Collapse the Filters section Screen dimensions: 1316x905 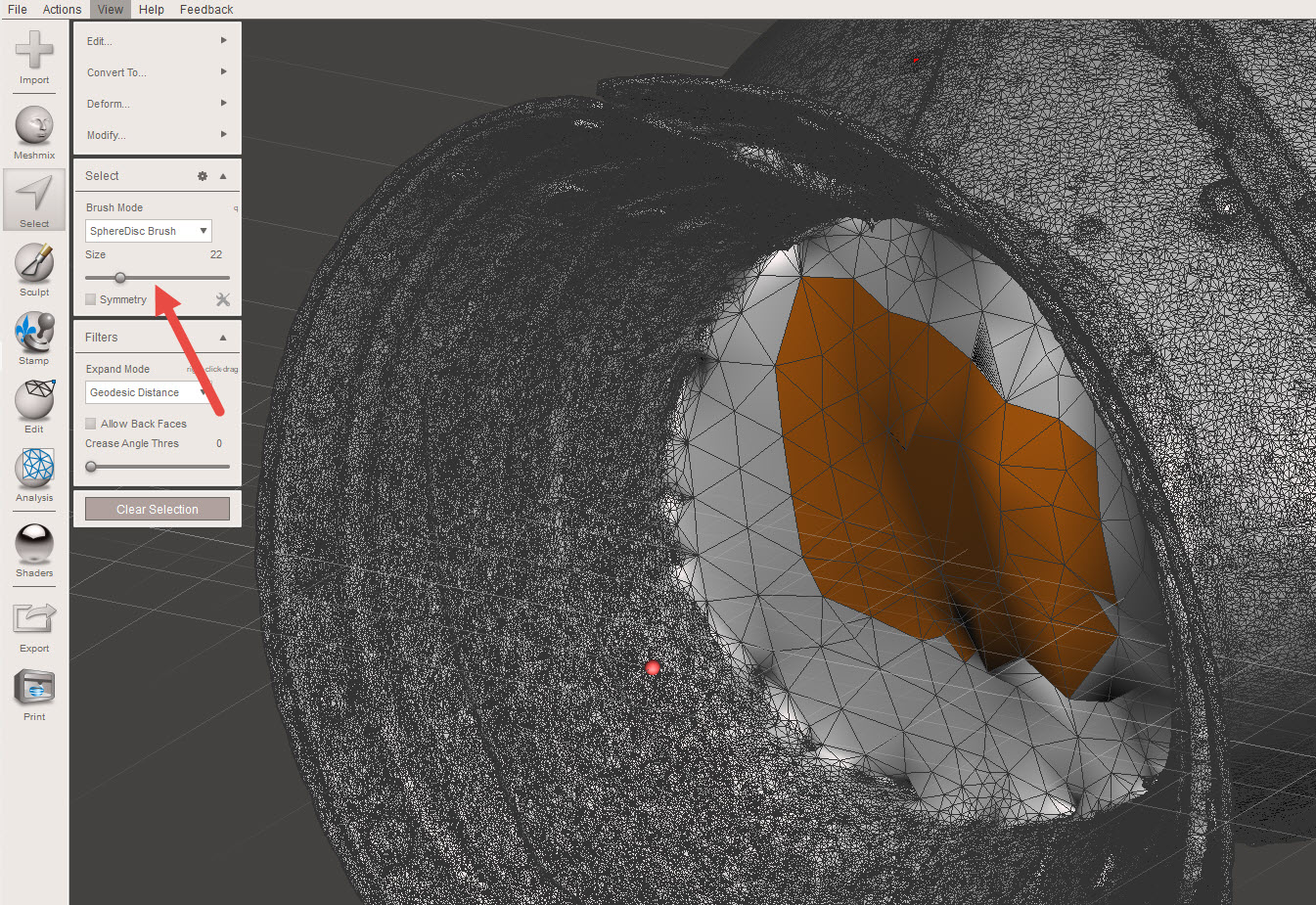(223, 338)
